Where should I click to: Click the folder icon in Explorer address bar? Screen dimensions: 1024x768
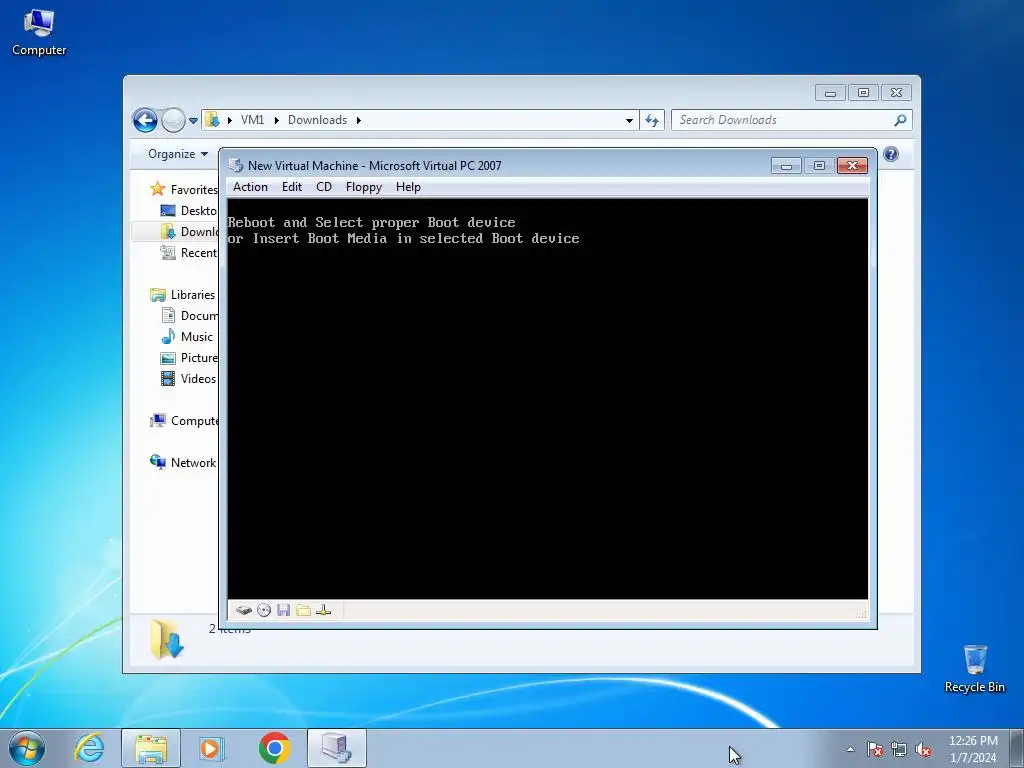coord(212,120)
